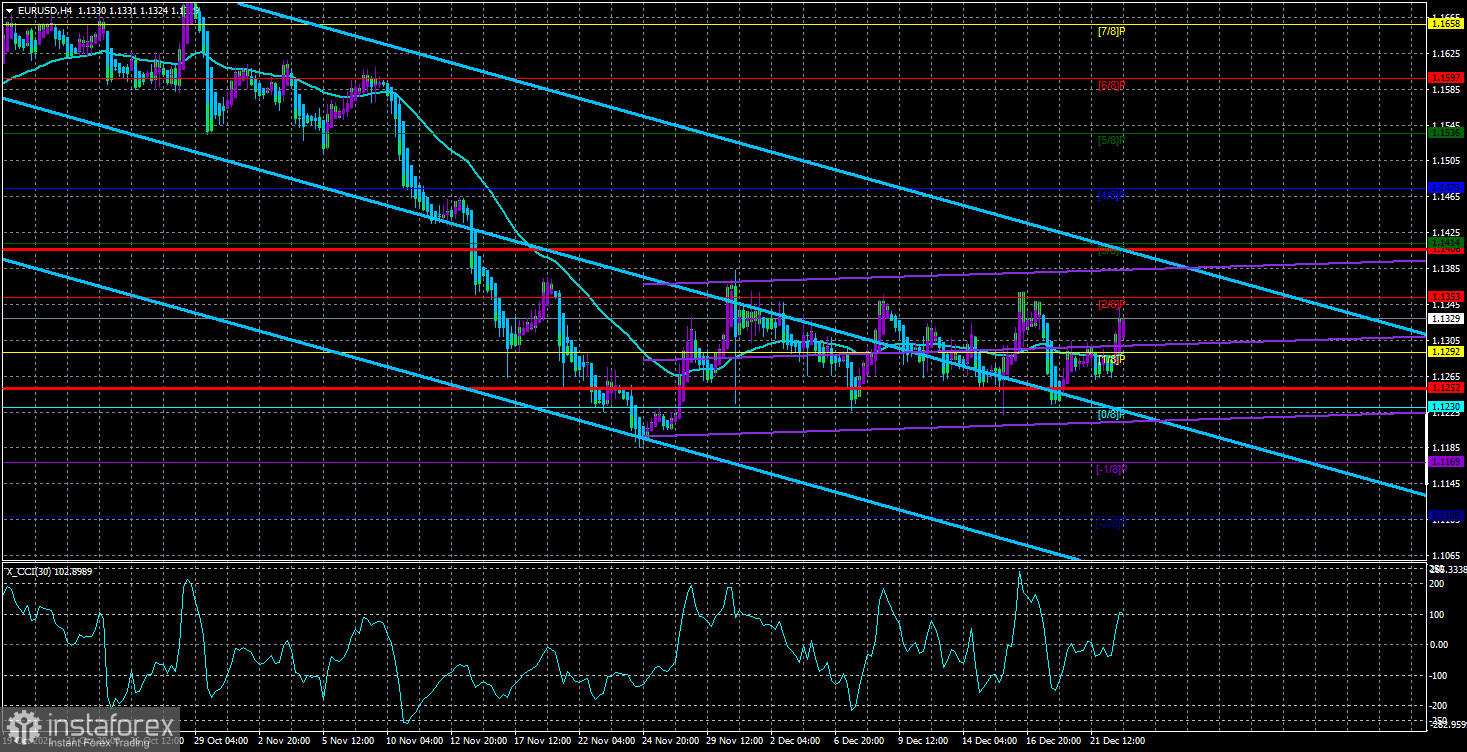
Task: Click the 22 Nov 04:00 time label
Action: point(608,741)
